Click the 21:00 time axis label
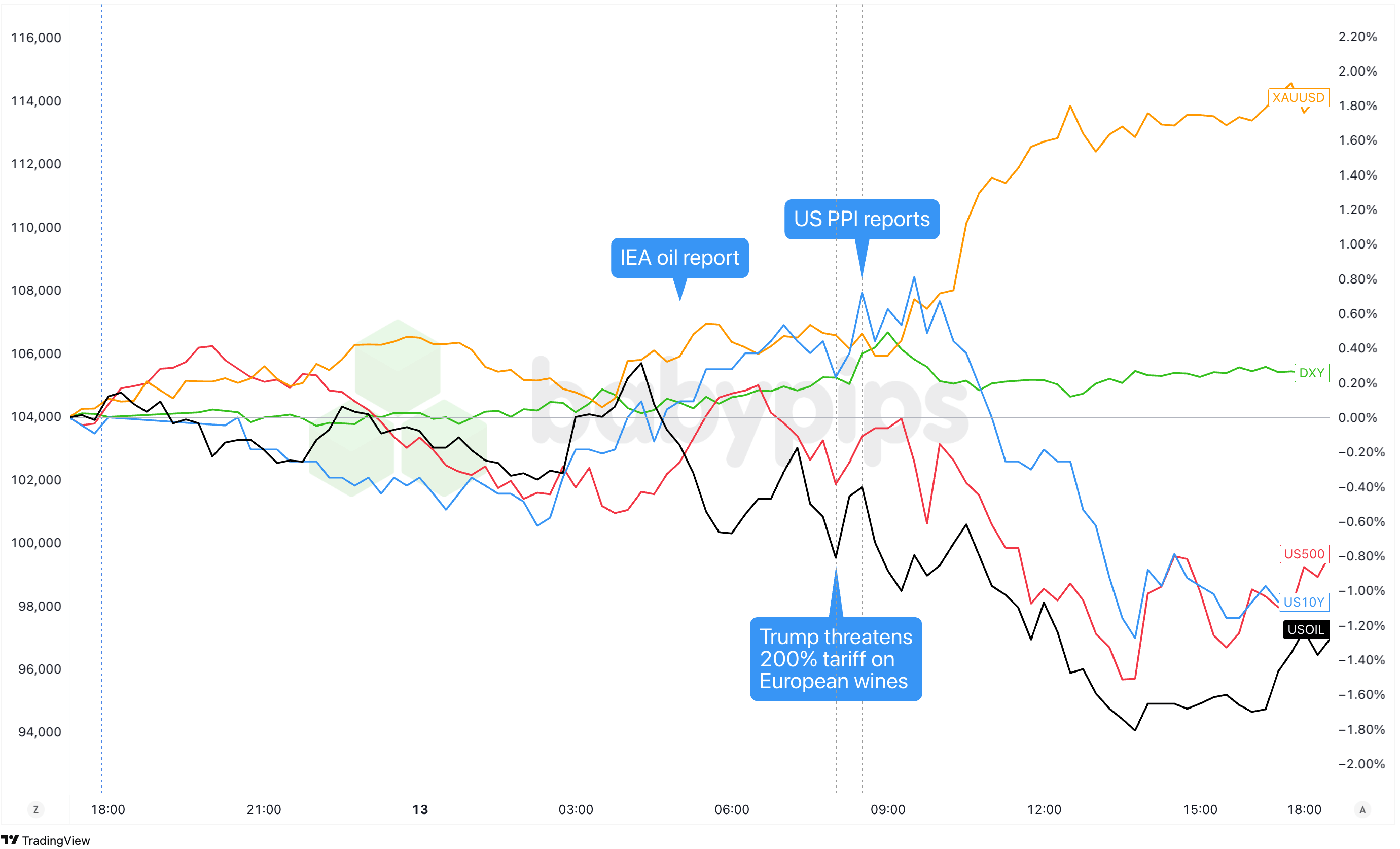This screenshot has height=849, width=1400. [x=264, y=810]
